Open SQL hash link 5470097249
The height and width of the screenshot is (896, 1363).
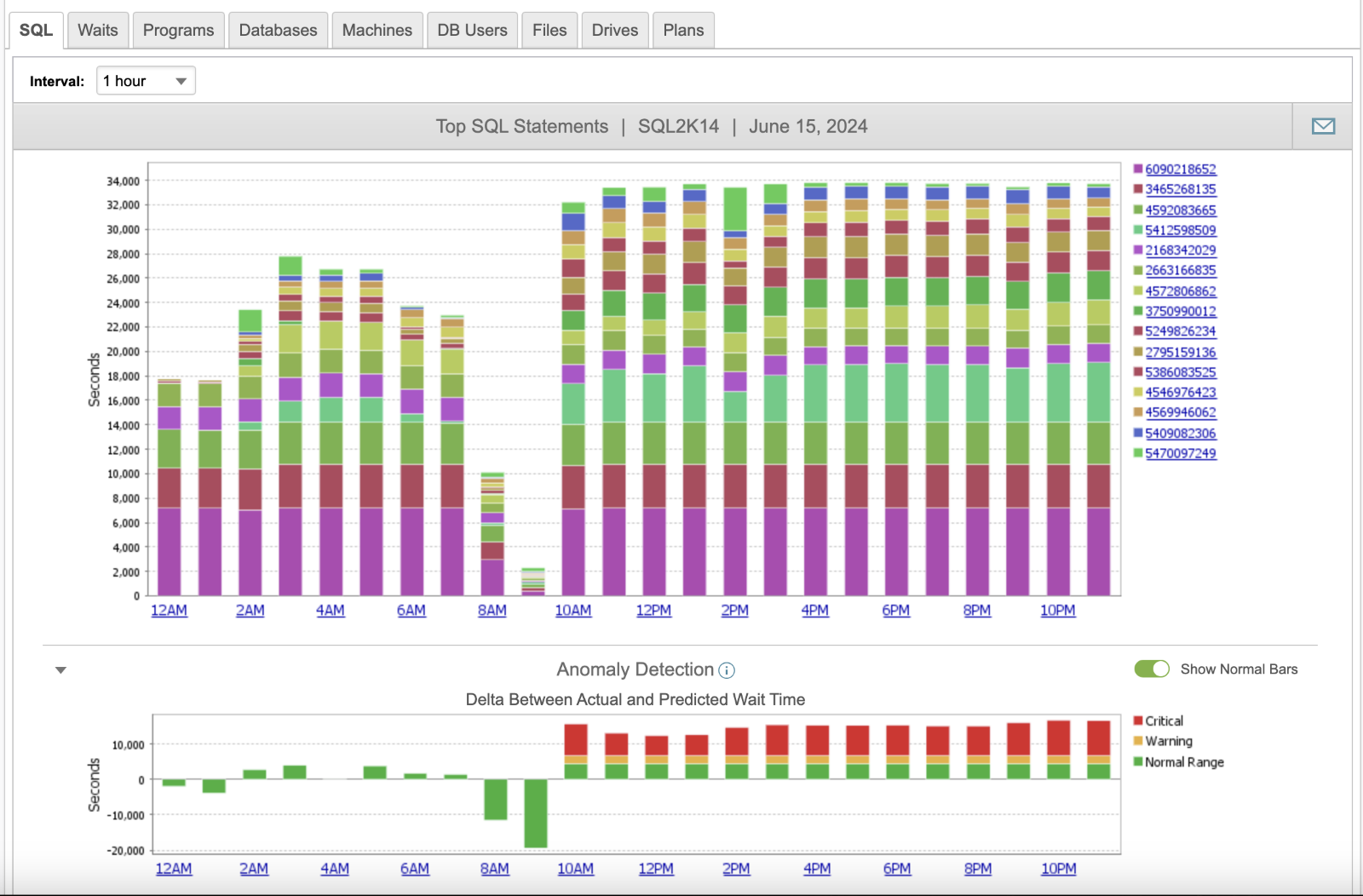[x=1181, y=453]
